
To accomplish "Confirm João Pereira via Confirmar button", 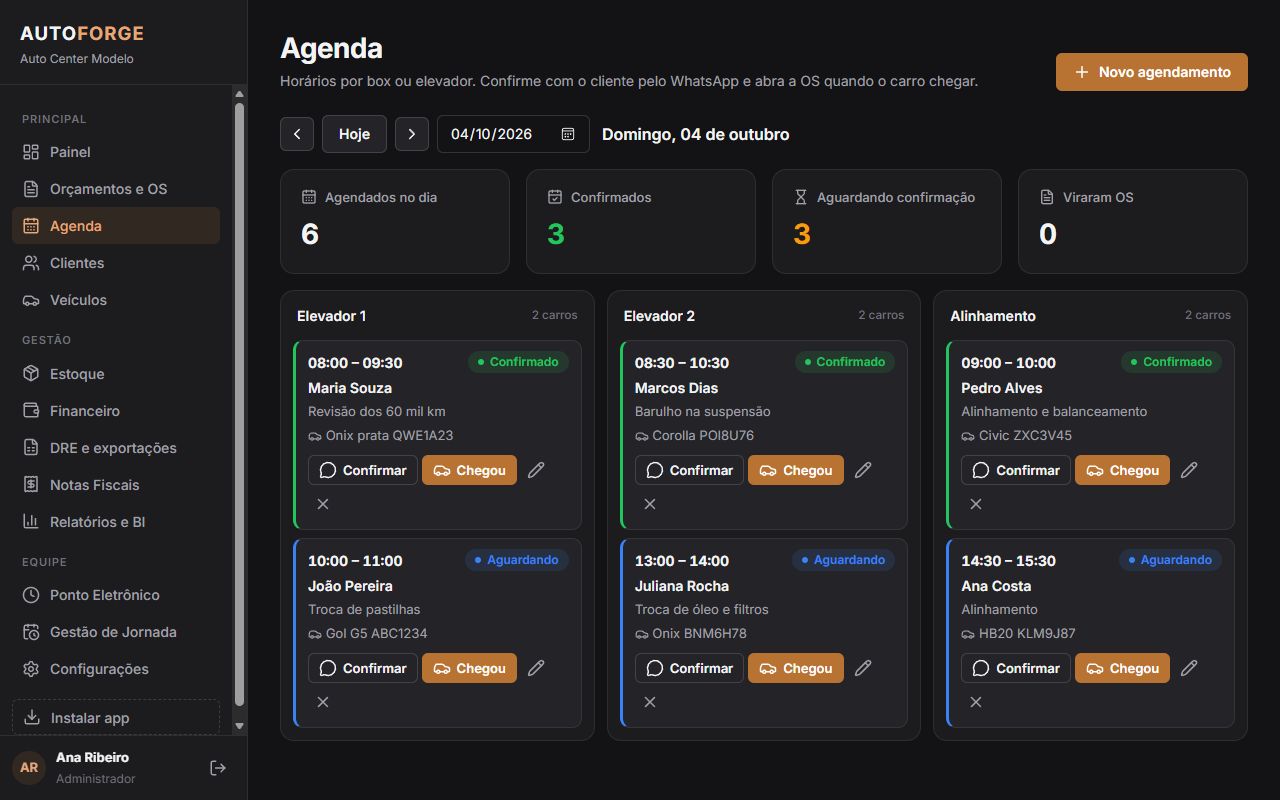I will tap(363, 668).
